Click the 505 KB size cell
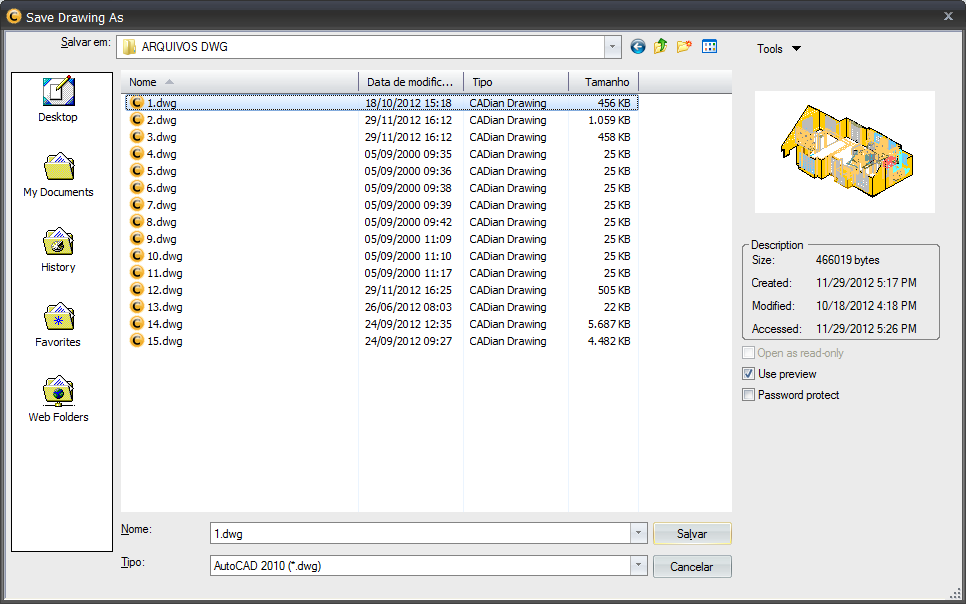The height and width of the screenshot is (604, 966). [x=614, y=290]
